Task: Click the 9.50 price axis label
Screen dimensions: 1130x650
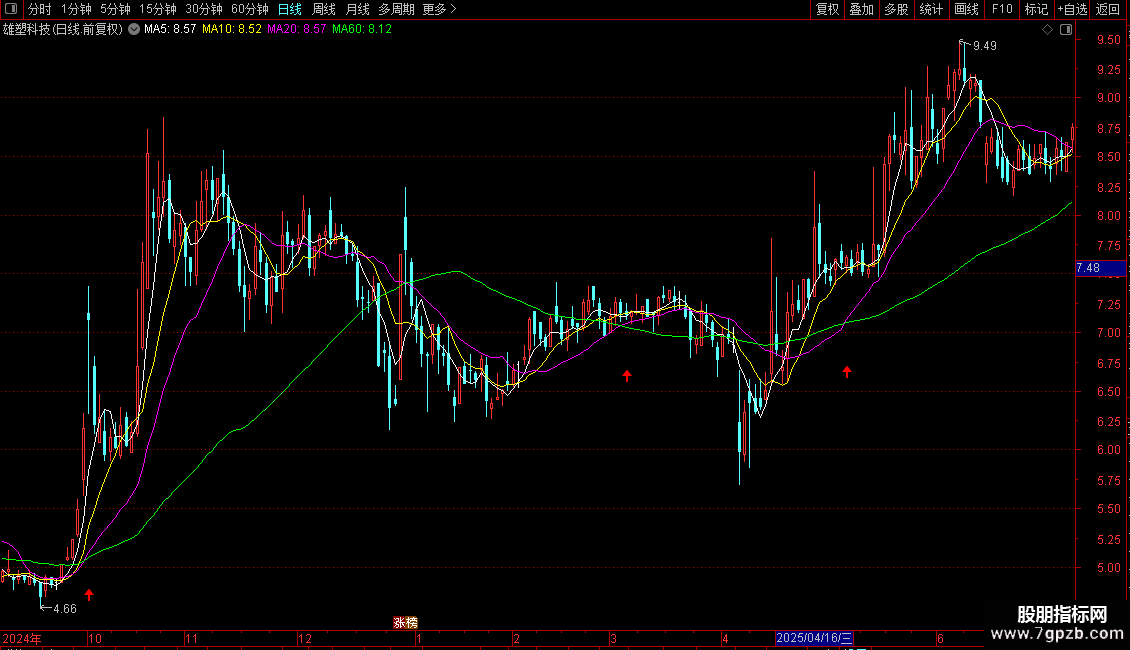Action: (x=1108, y=40)
